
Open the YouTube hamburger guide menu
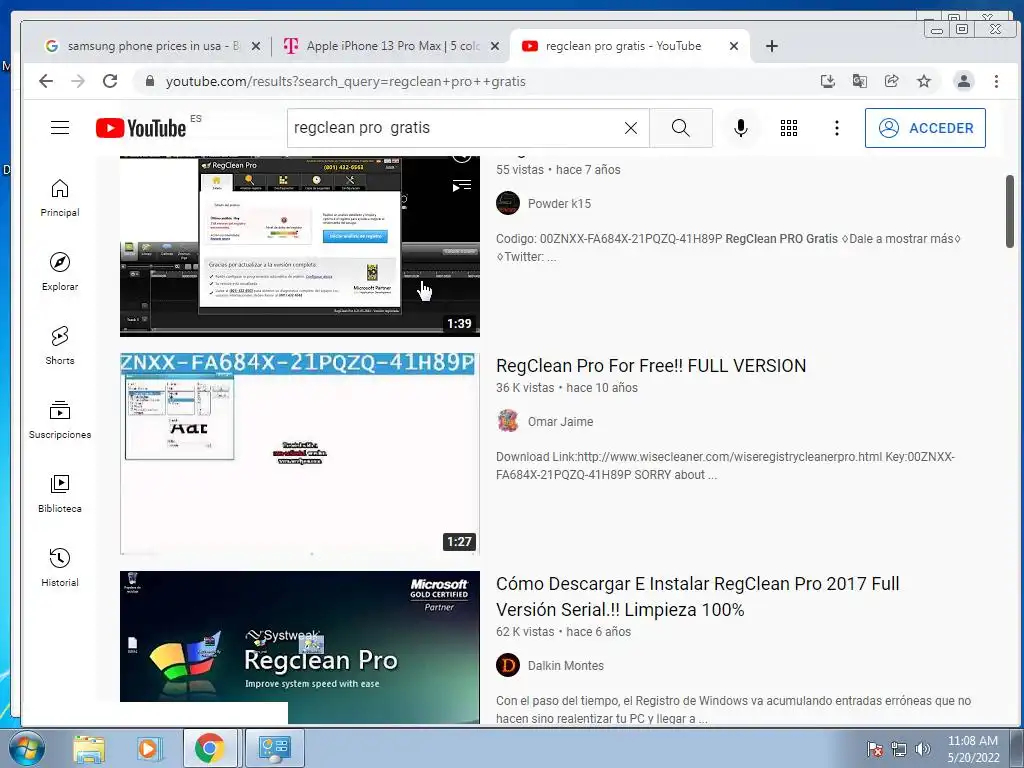(60, 127)
